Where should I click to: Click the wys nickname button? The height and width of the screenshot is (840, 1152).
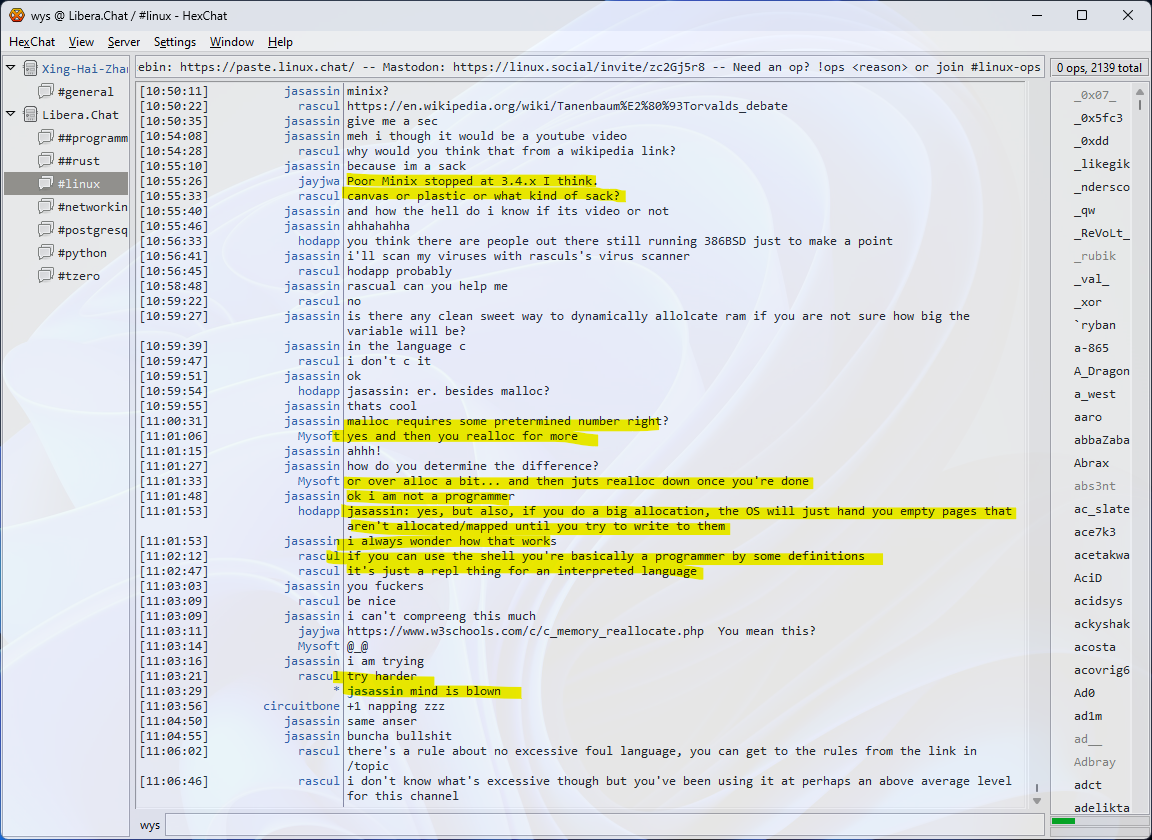tap(150, 825)
